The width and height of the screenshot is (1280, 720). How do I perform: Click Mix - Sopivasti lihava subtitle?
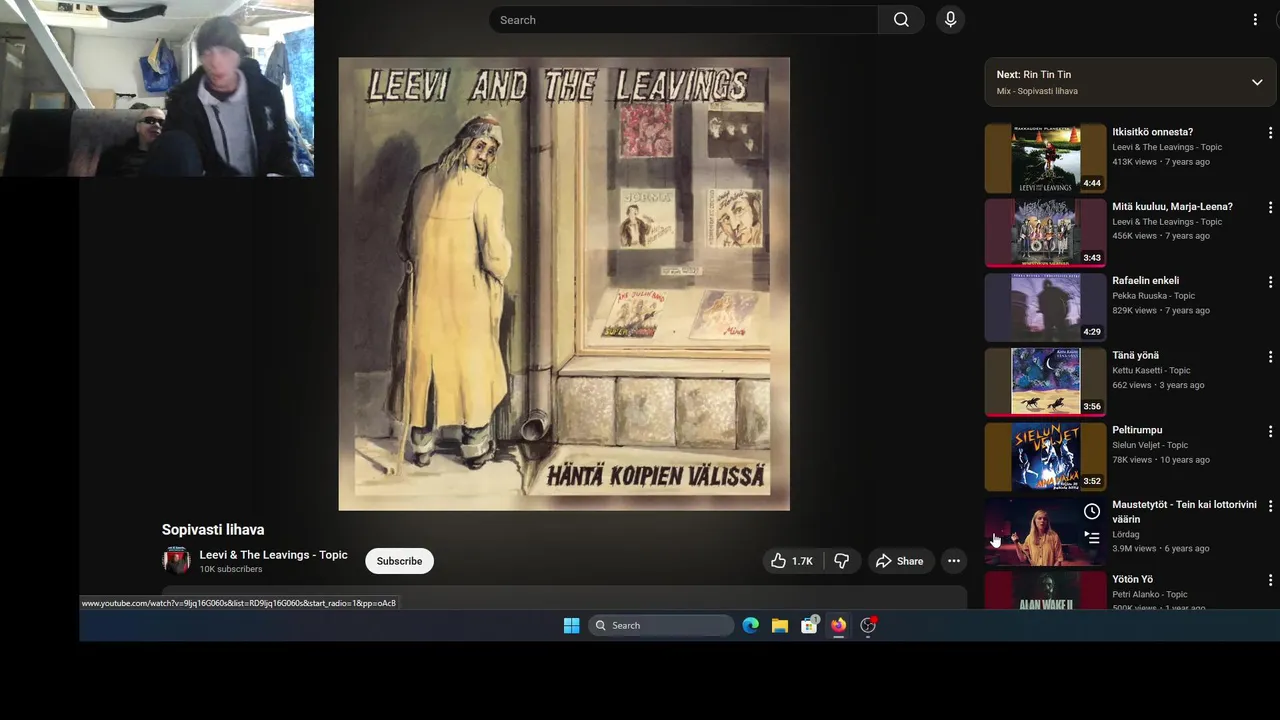point(1037,91)
